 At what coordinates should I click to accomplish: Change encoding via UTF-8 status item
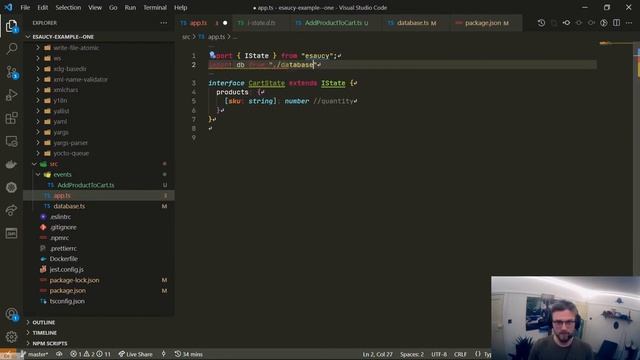(x=439, y=354)
